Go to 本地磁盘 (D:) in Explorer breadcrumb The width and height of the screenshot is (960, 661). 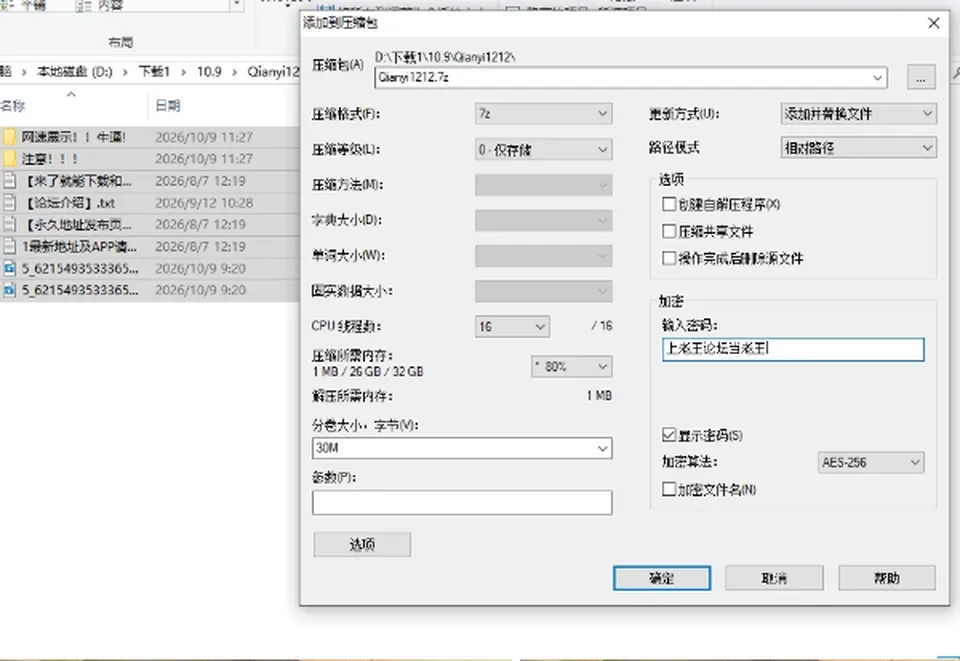[75, 72]
